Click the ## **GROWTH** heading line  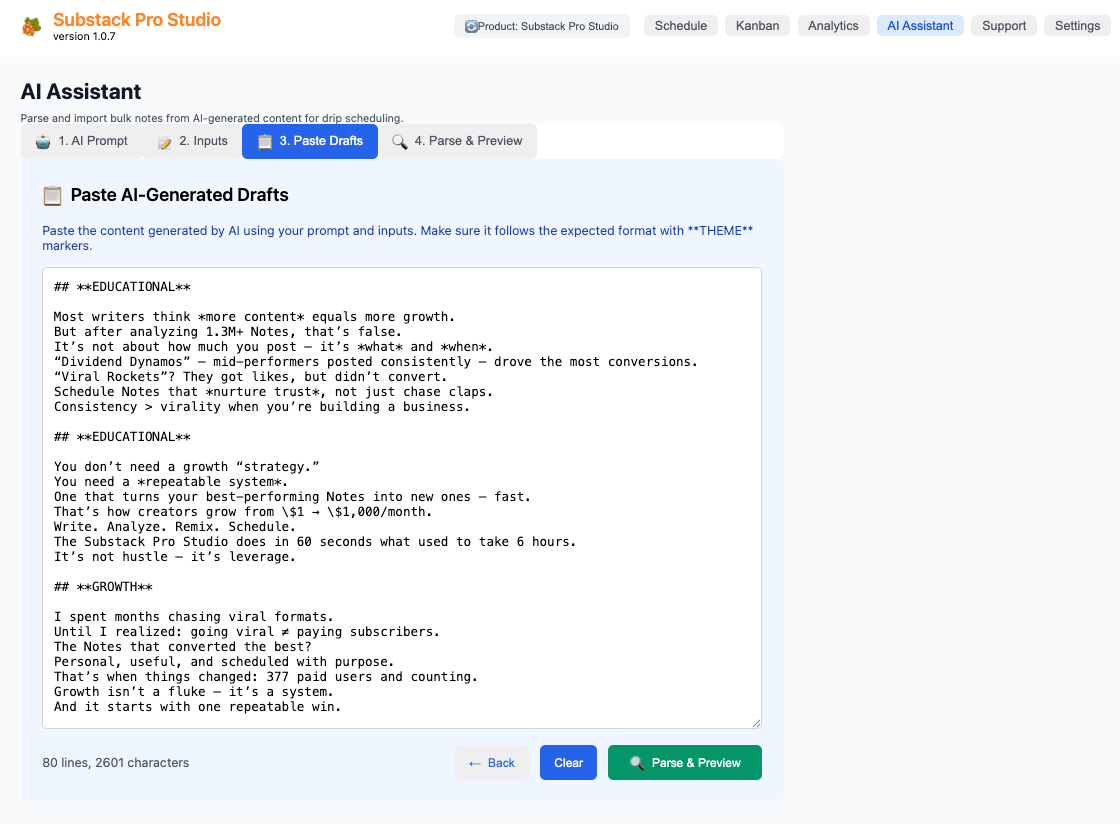[104, 587]
